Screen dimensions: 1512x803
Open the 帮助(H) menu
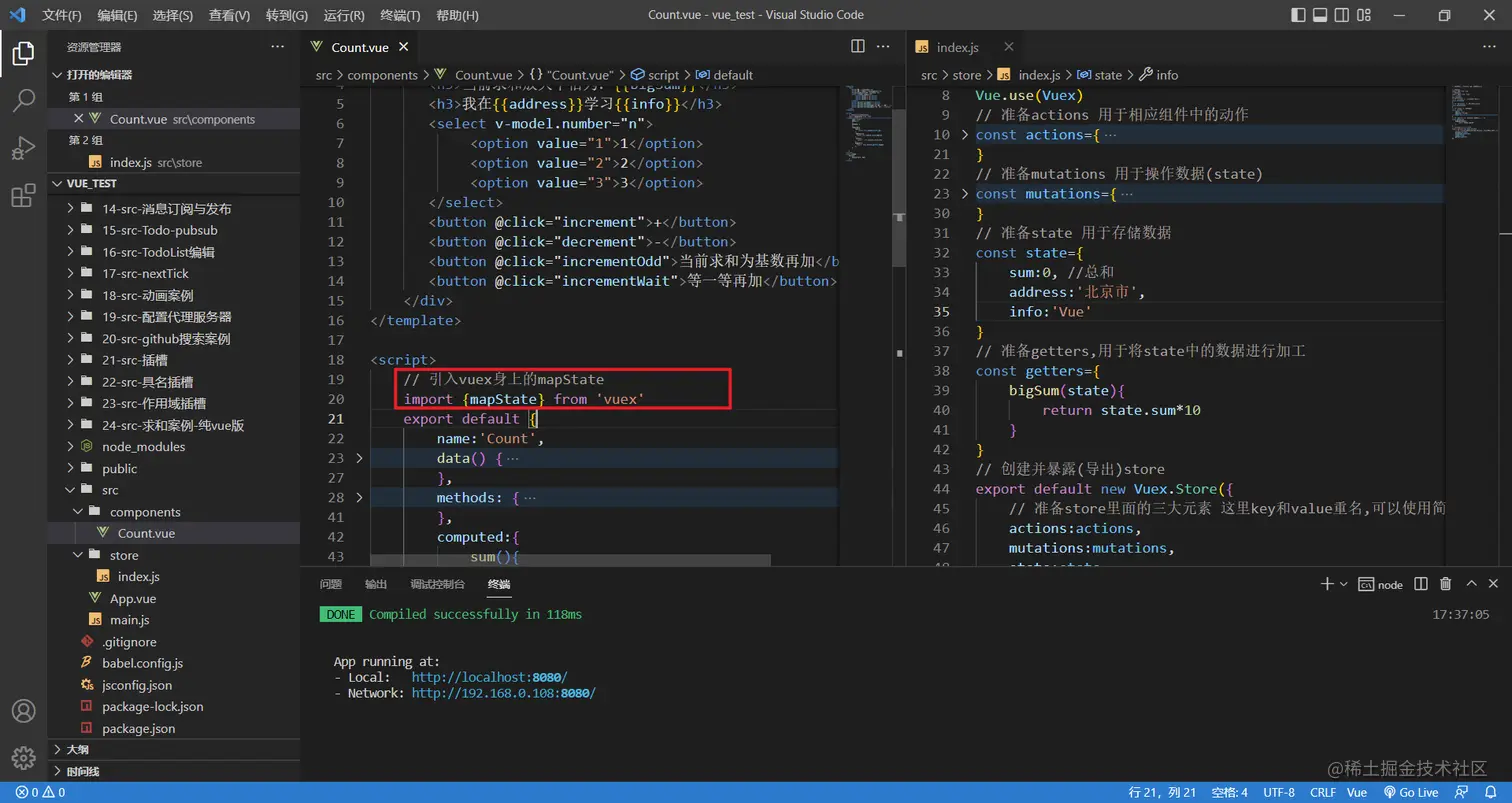click(458, 15)
